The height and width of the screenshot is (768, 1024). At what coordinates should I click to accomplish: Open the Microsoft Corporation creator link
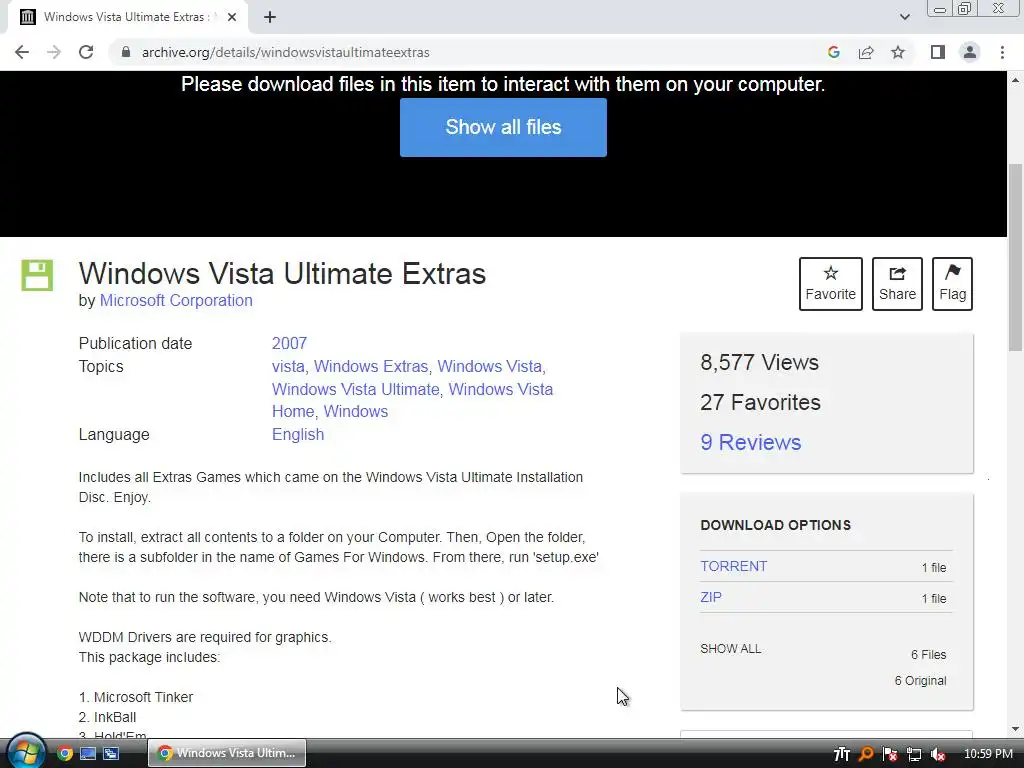point(176,300)
